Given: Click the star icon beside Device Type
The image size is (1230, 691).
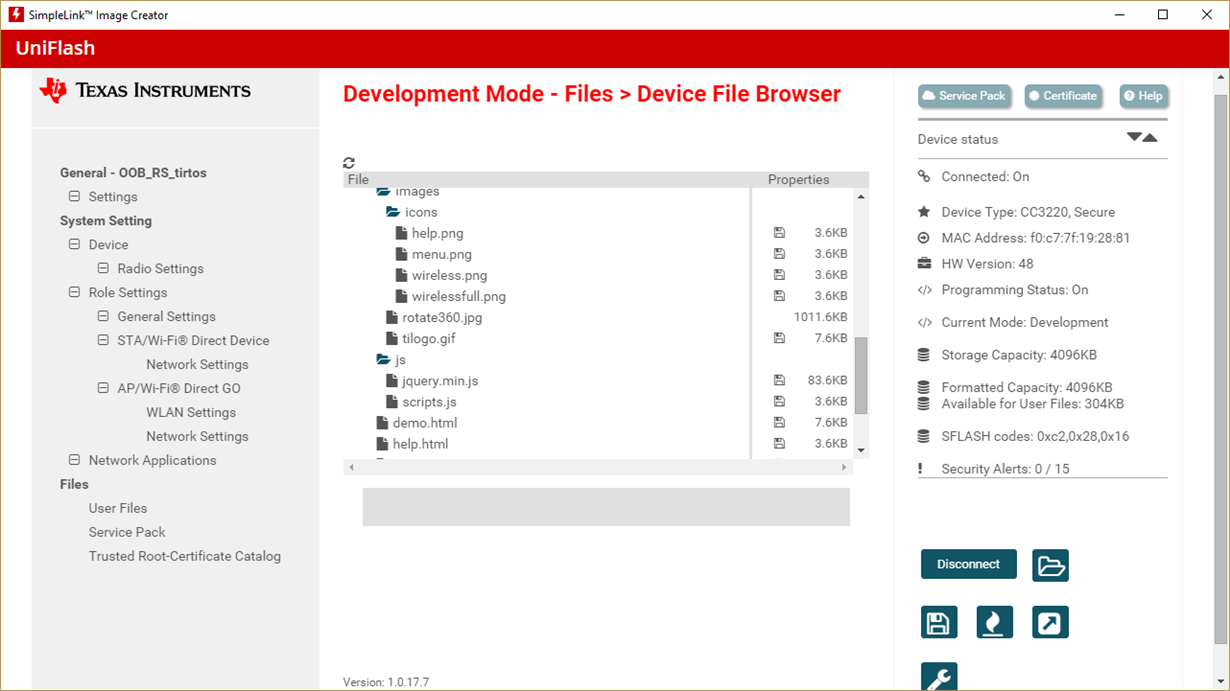Looking at the screenshot, I should [924, 212].
